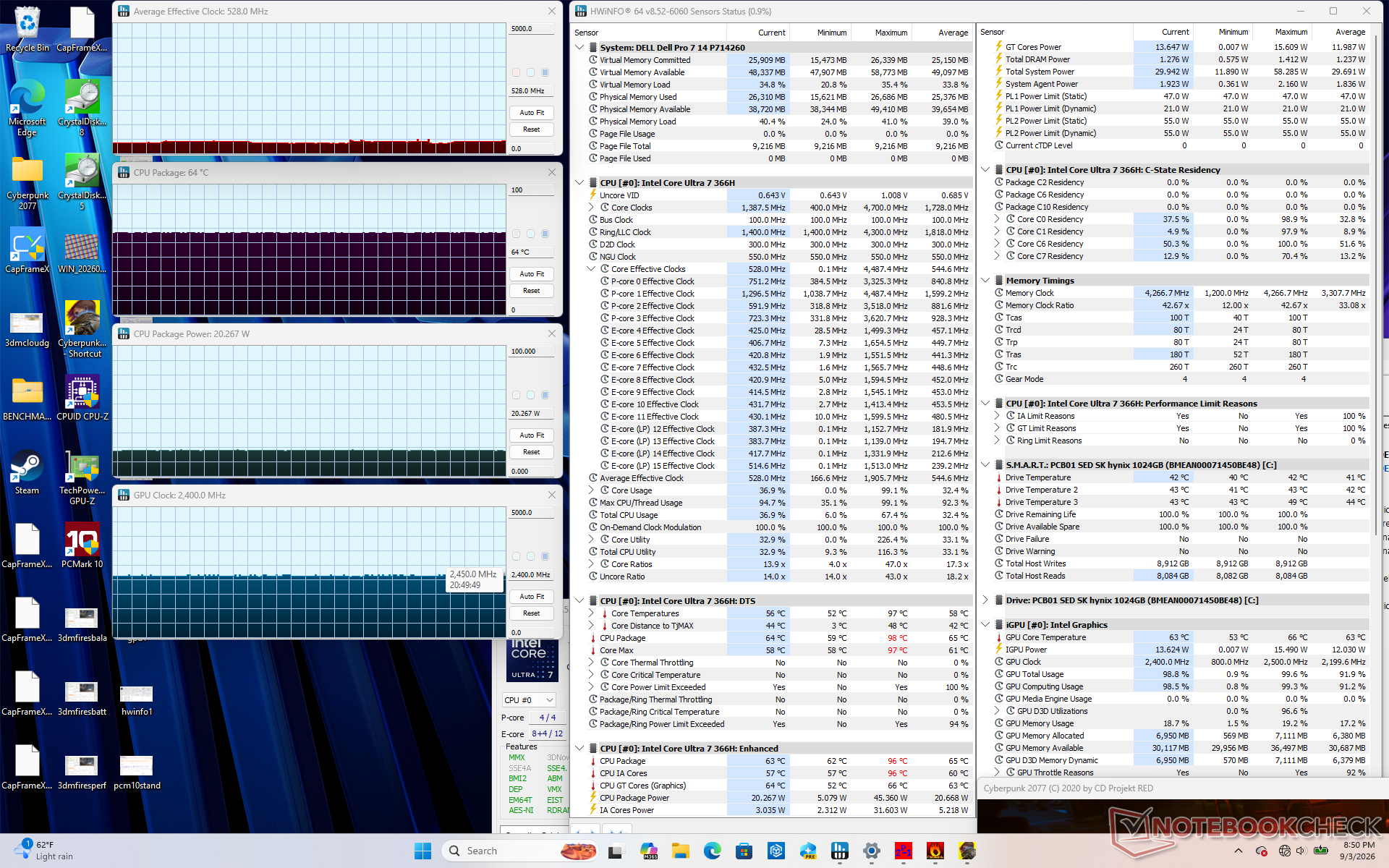The width and height of the screenshot is (1389, 868).
Task: Open the CPU #0 dropdown selector
Action: [x=529, y=700]
